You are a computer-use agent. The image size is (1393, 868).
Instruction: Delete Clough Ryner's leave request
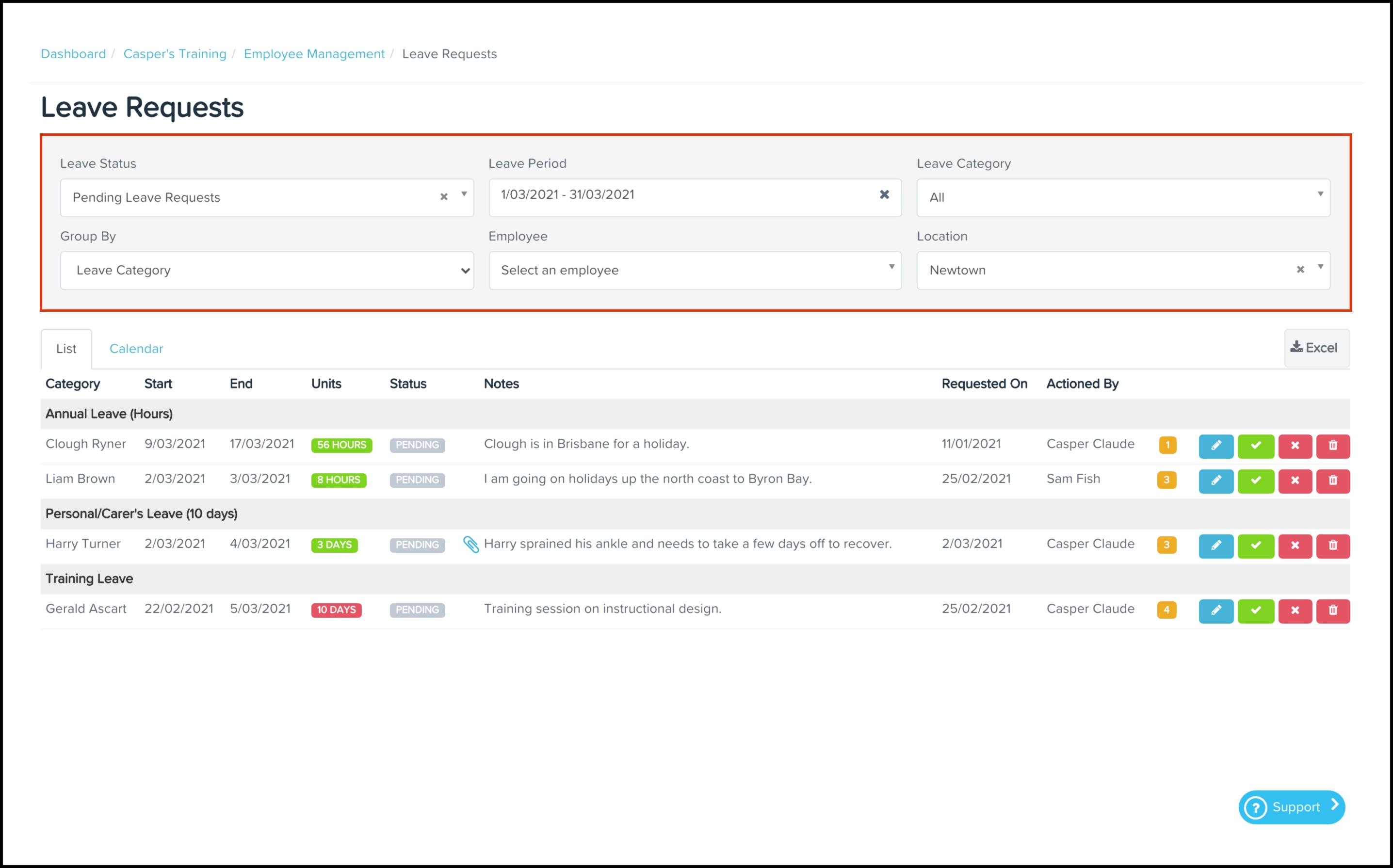[1333, 446]
